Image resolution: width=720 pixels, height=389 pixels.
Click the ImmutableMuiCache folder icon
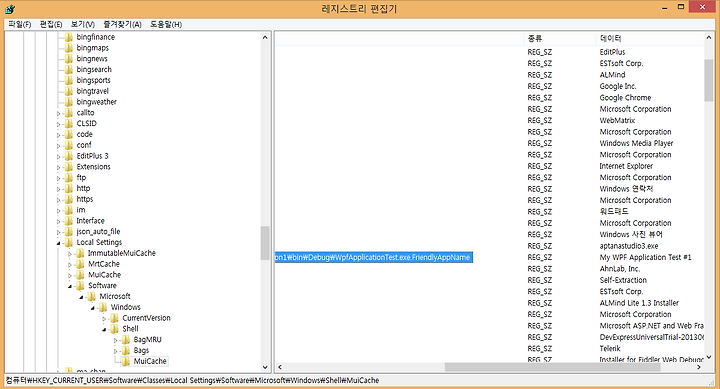(80, 253)
